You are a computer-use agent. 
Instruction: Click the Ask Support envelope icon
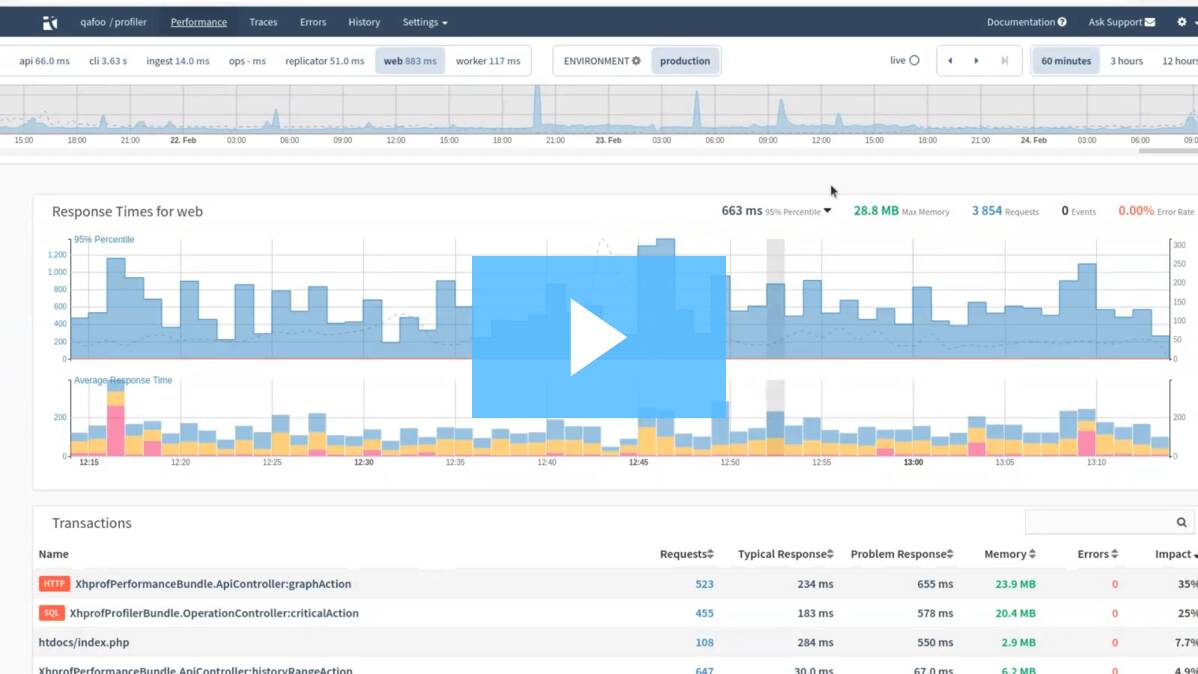1150,22
